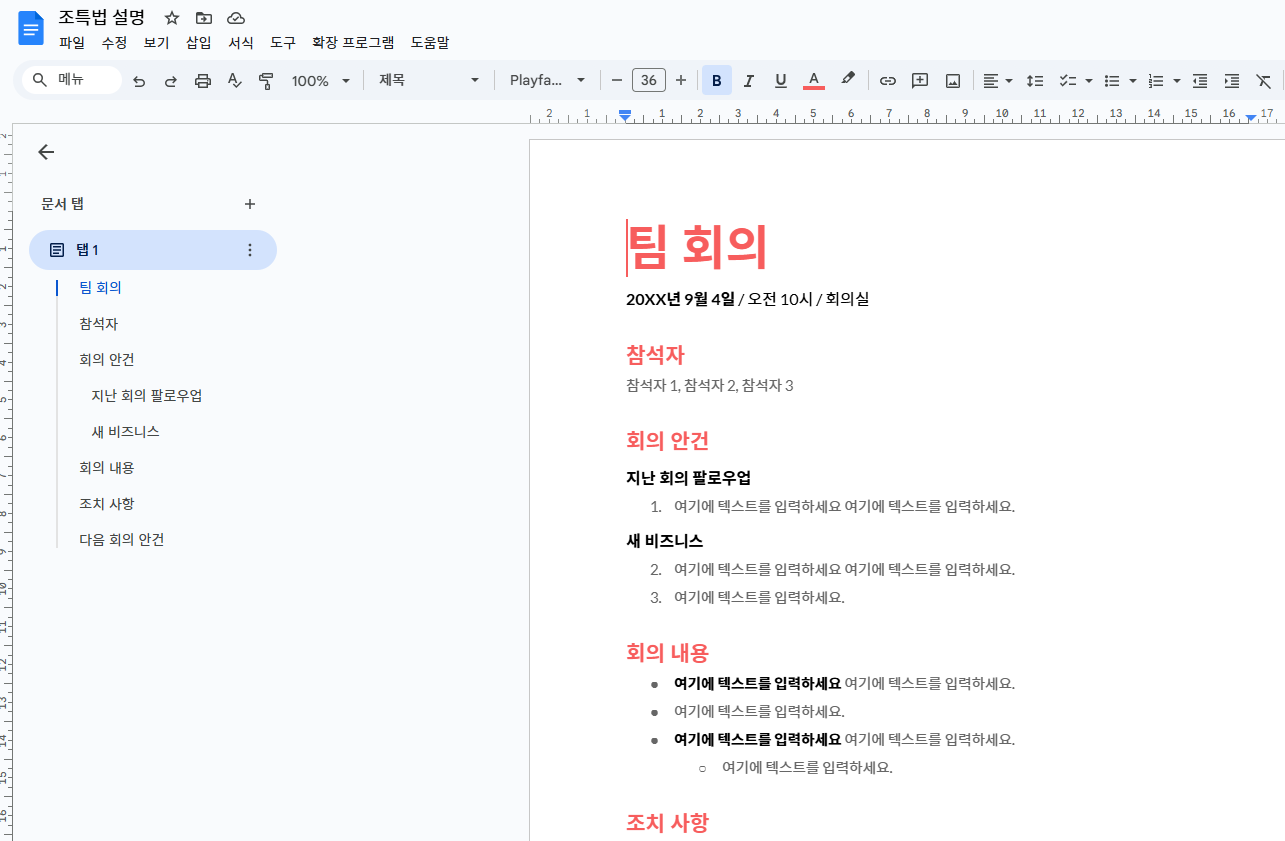This screenshot has width=1285, height=841.
Task: Open the highlight color pen
Action: pyautogui.click(x=847, y=80)
